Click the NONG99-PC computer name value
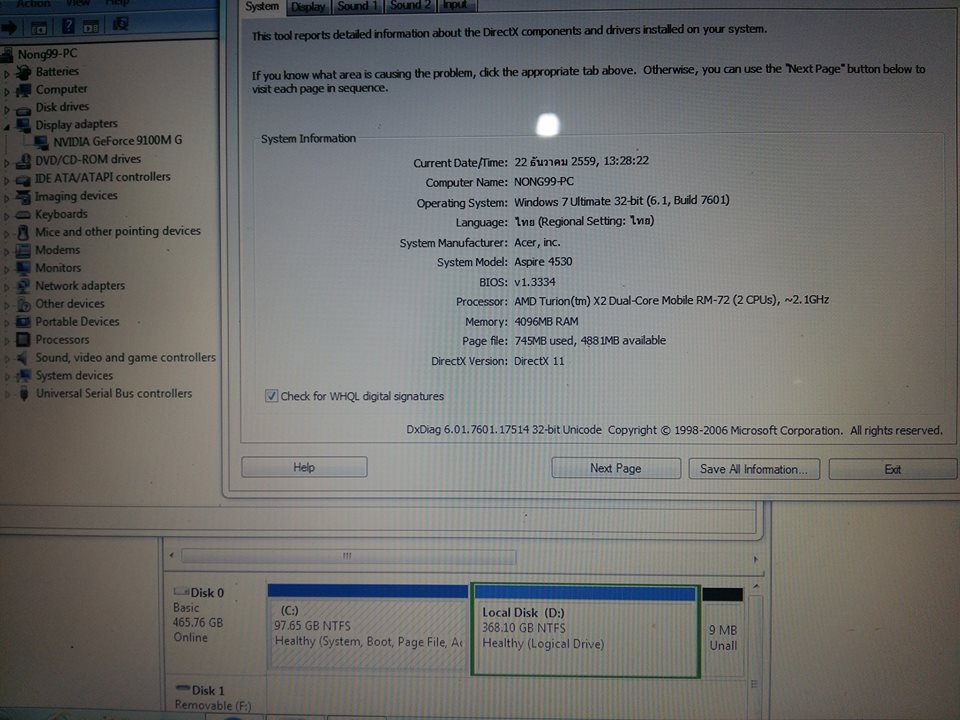The width and height of the screenshot is (960, 720). tap(544, 182)
